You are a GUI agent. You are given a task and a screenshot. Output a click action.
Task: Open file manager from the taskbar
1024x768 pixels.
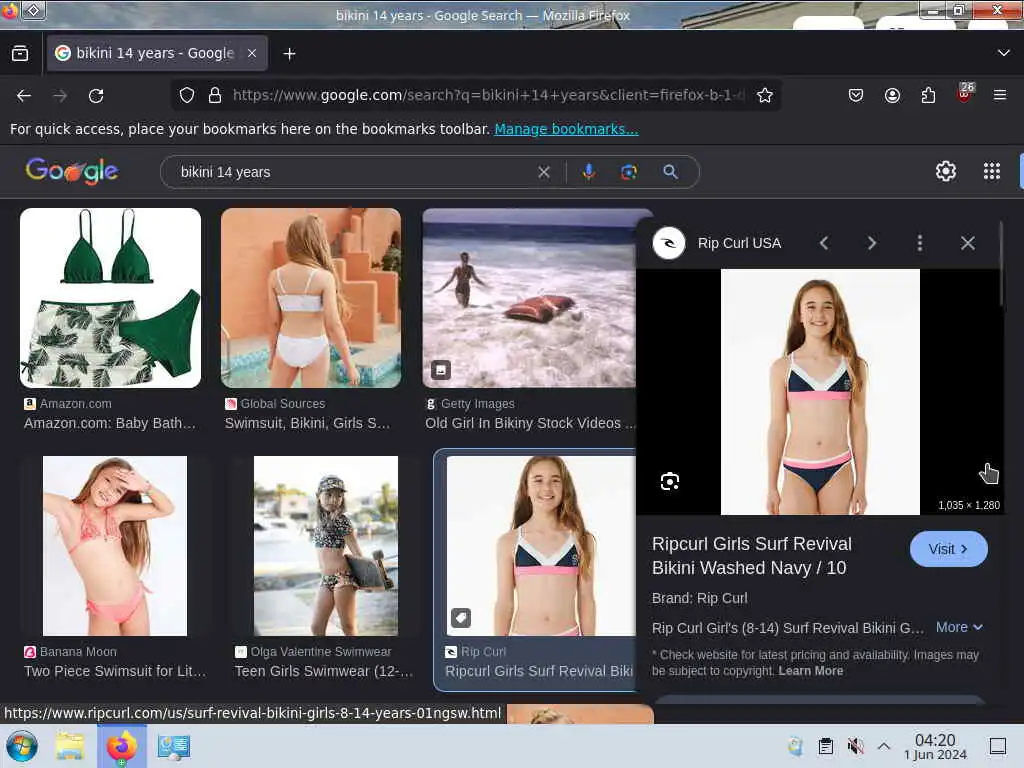click(x=70, y=746)
